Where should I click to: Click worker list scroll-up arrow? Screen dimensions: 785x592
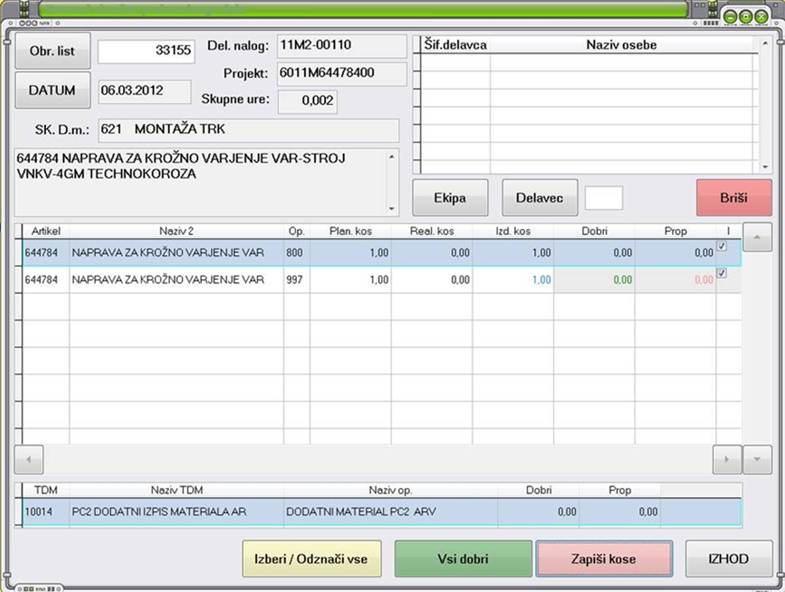765,44
